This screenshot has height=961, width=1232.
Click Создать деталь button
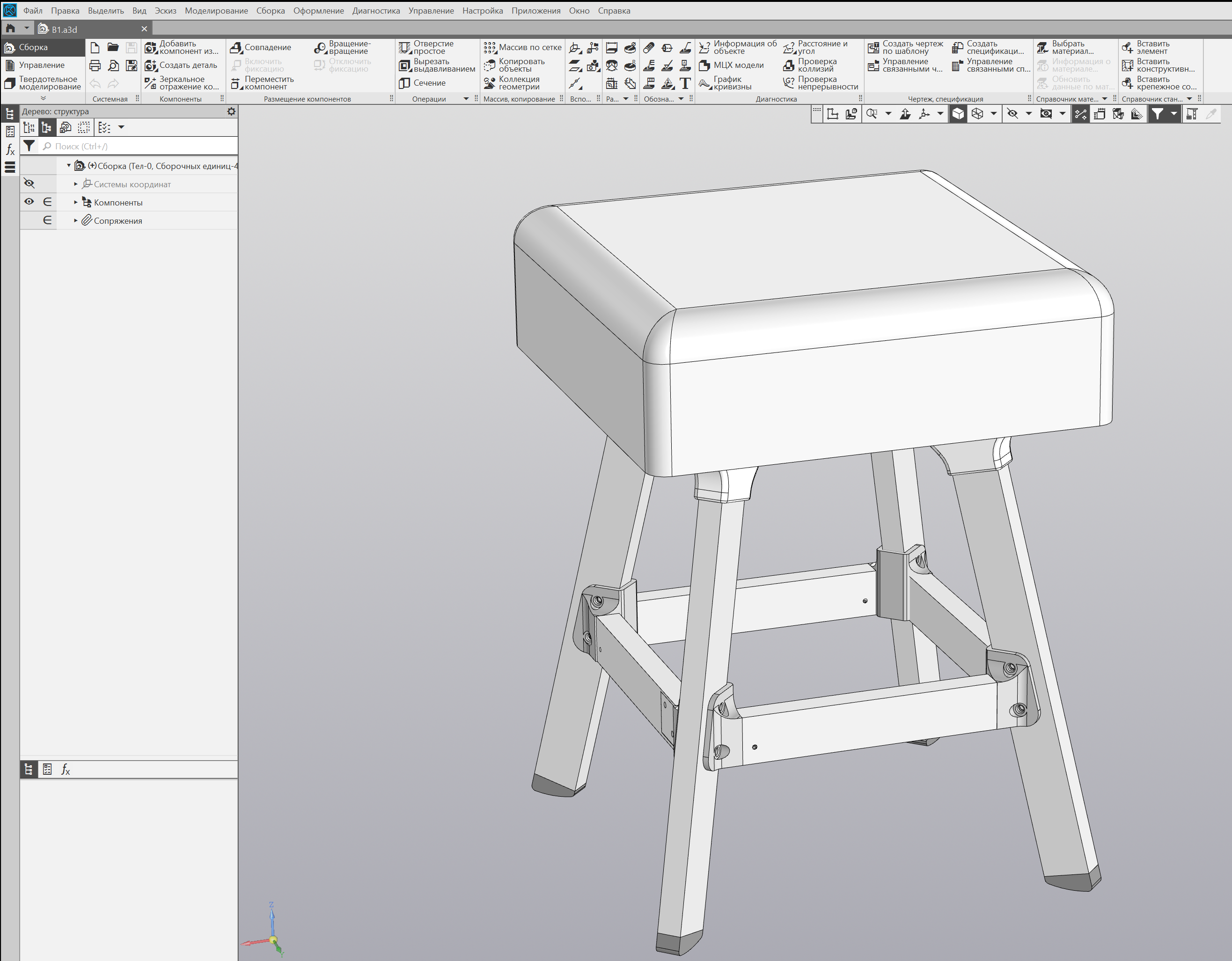point(181,66)
